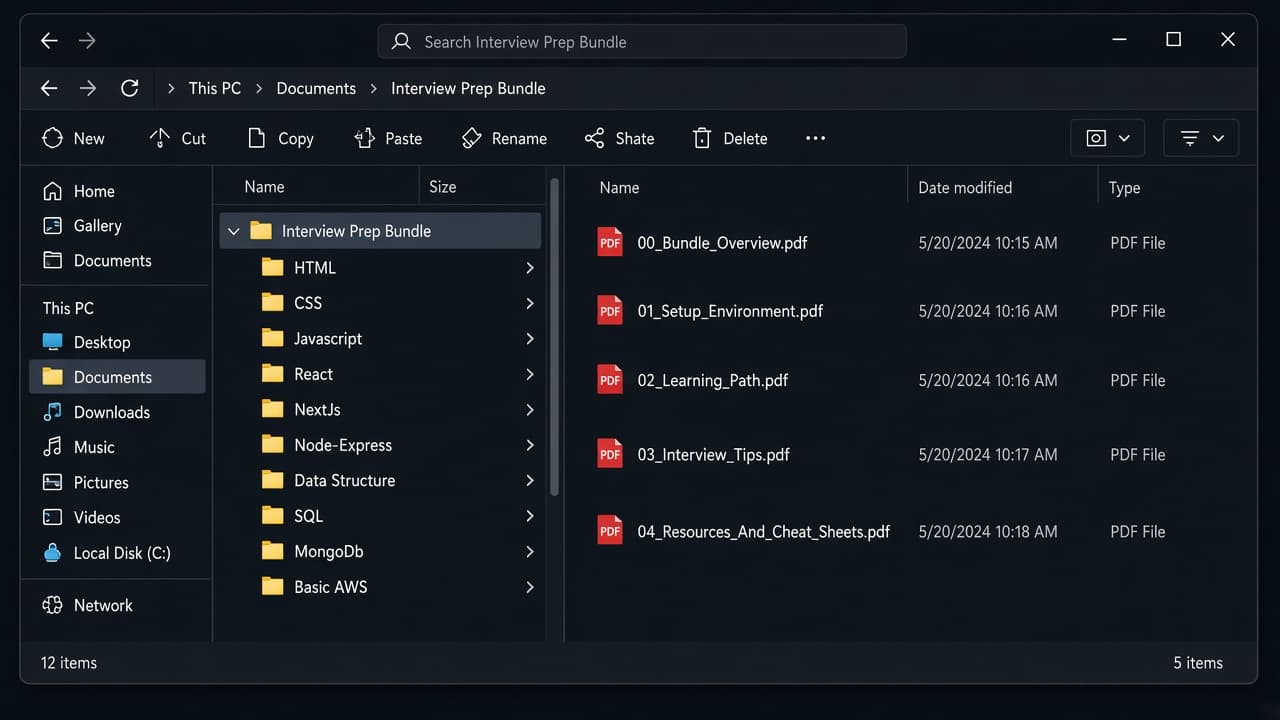Open the sort options dropdown
This screenshot has width=1280, height=720.
1201,138
